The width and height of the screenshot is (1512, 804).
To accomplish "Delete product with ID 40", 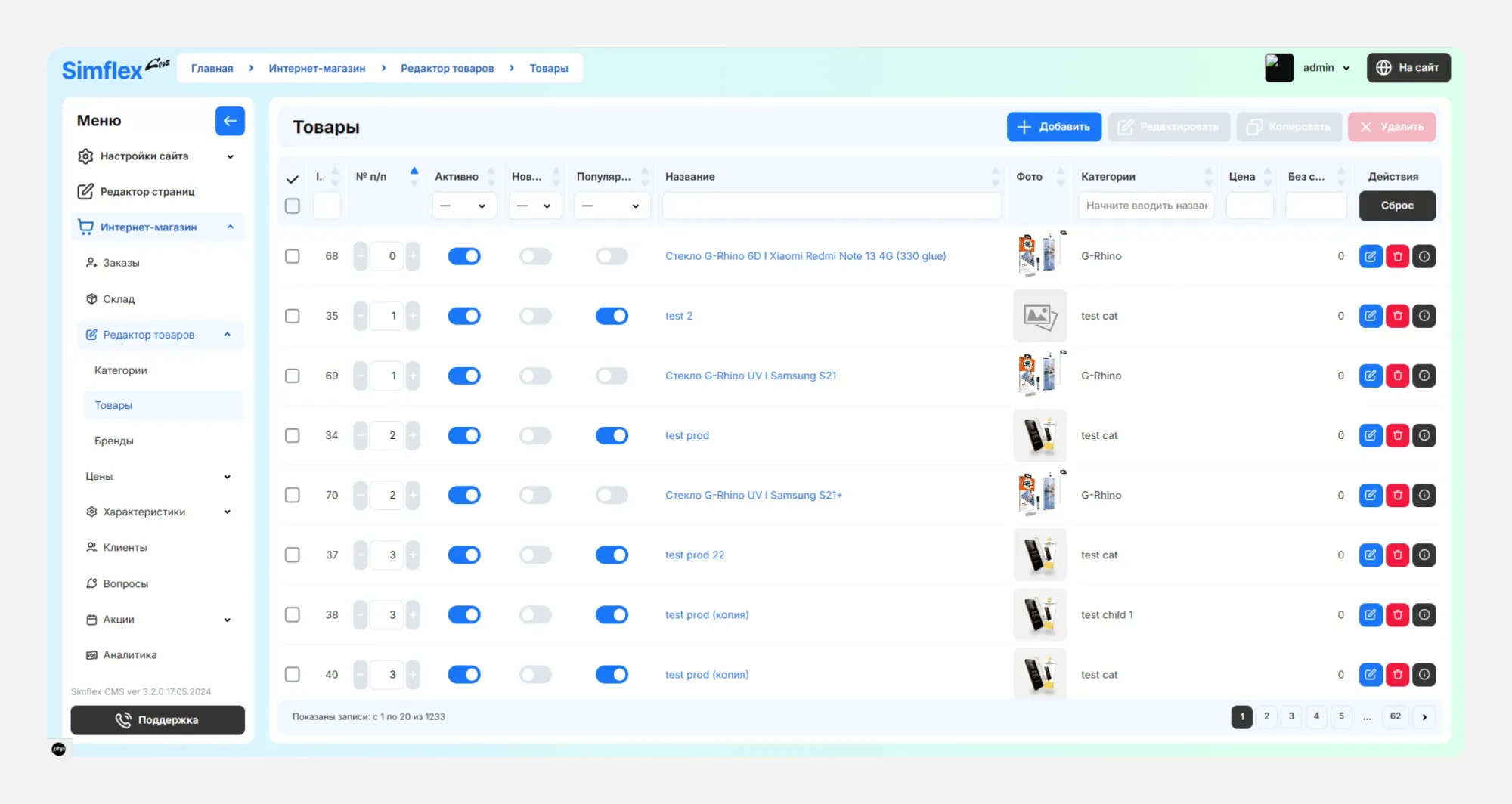I will click(1398, 674).
